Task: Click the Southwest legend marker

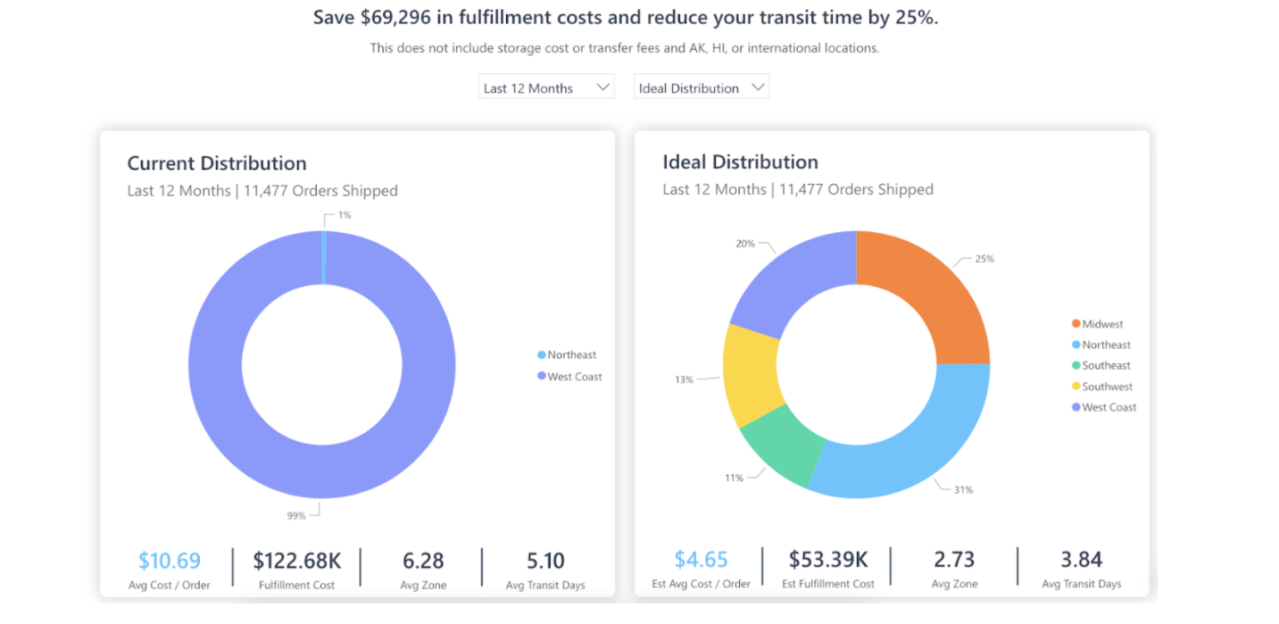Action: click(x=1076, y=387)
